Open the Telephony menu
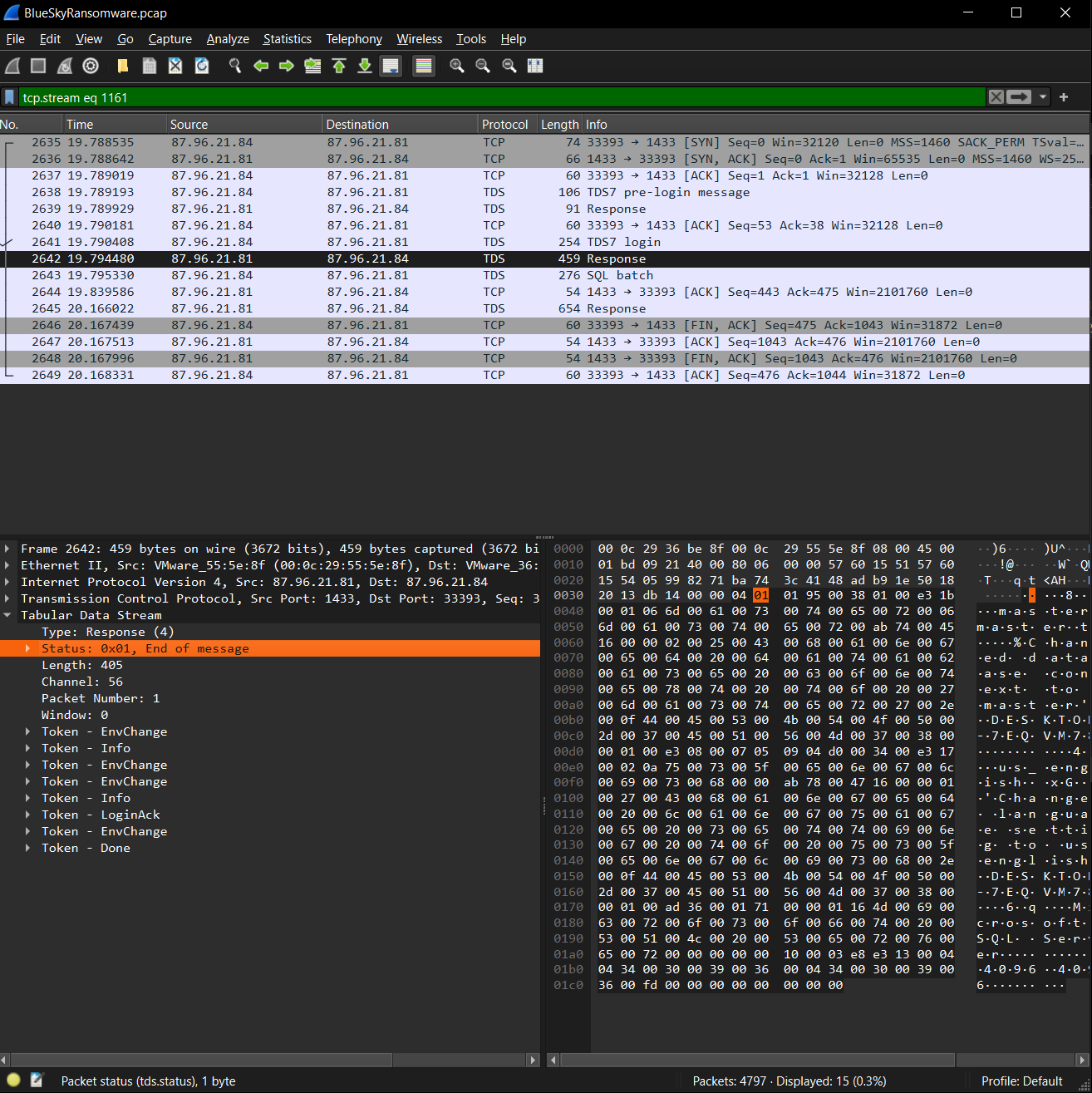1092x1093 pixels. click(x=354, y=39)
